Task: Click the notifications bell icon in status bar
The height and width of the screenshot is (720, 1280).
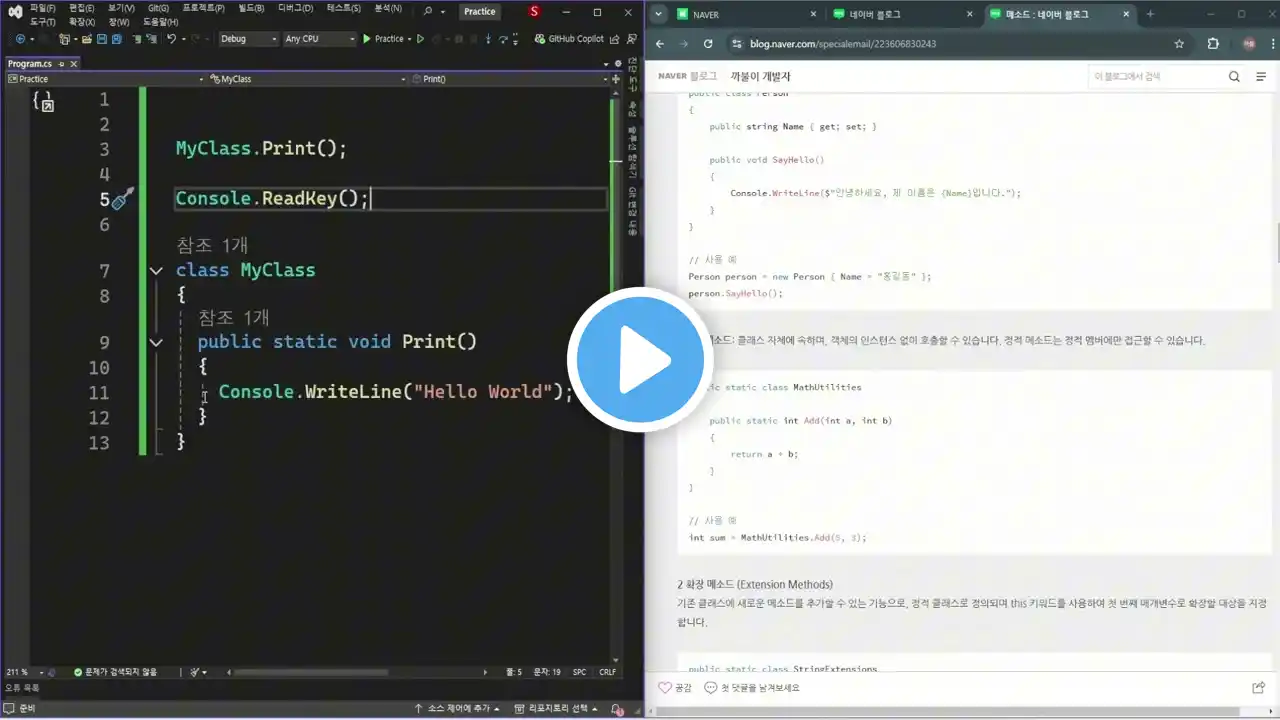Action: click(618, 708)
